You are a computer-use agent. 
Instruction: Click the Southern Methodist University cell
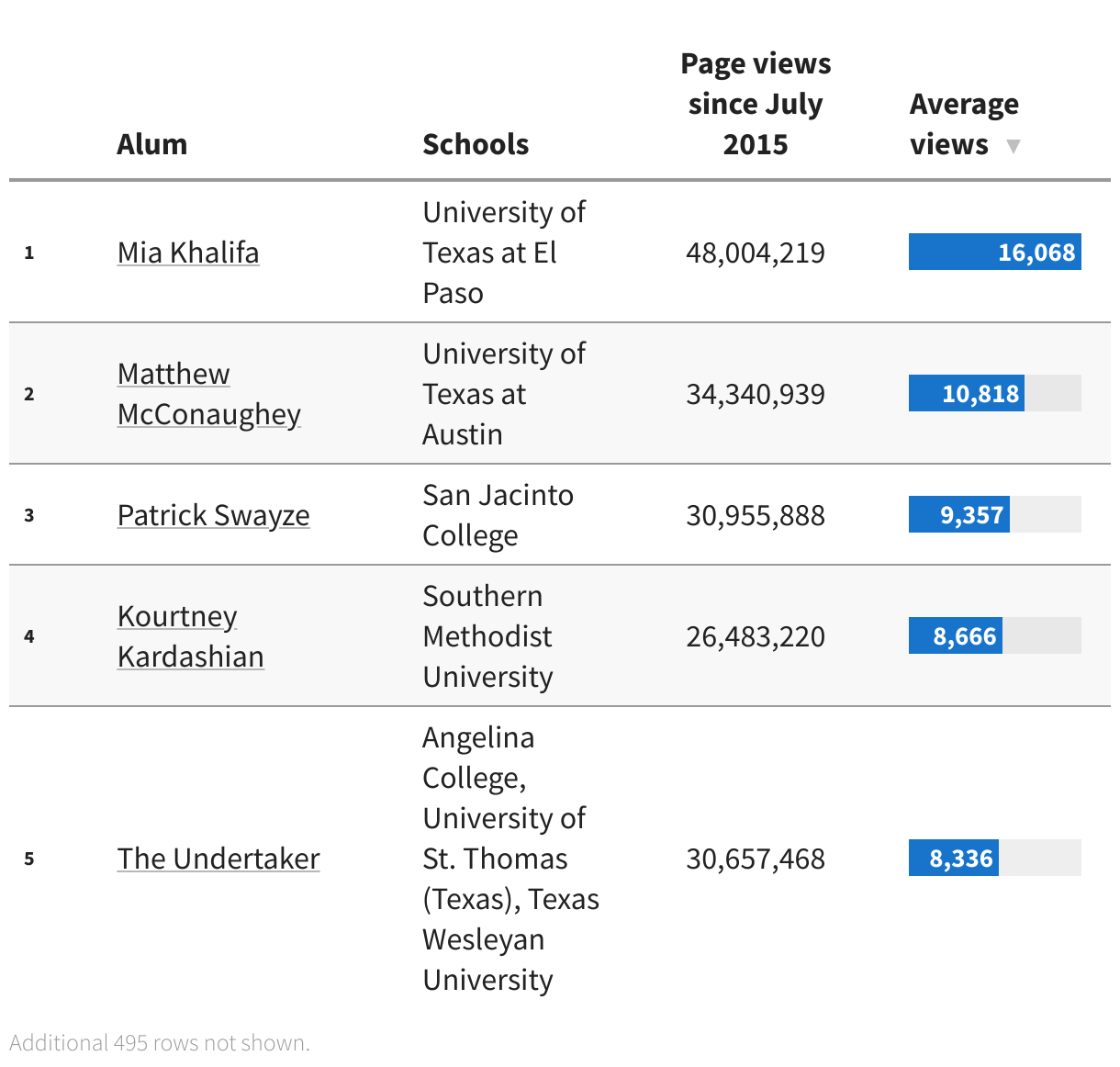point(487,636)
